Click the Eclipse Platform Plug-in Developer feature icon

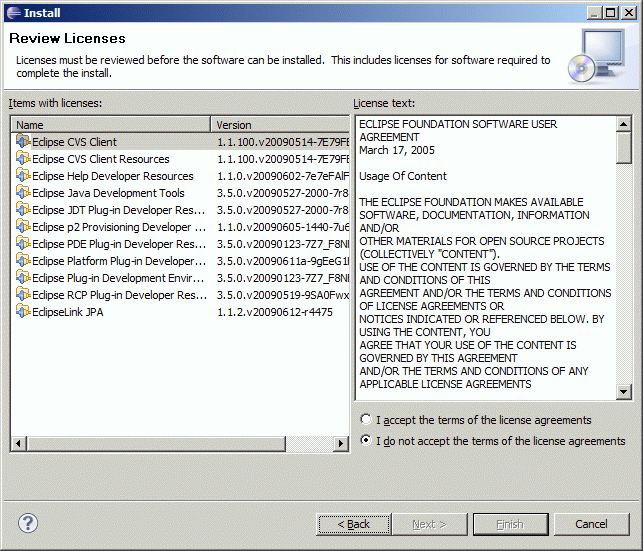pos(23,260)
